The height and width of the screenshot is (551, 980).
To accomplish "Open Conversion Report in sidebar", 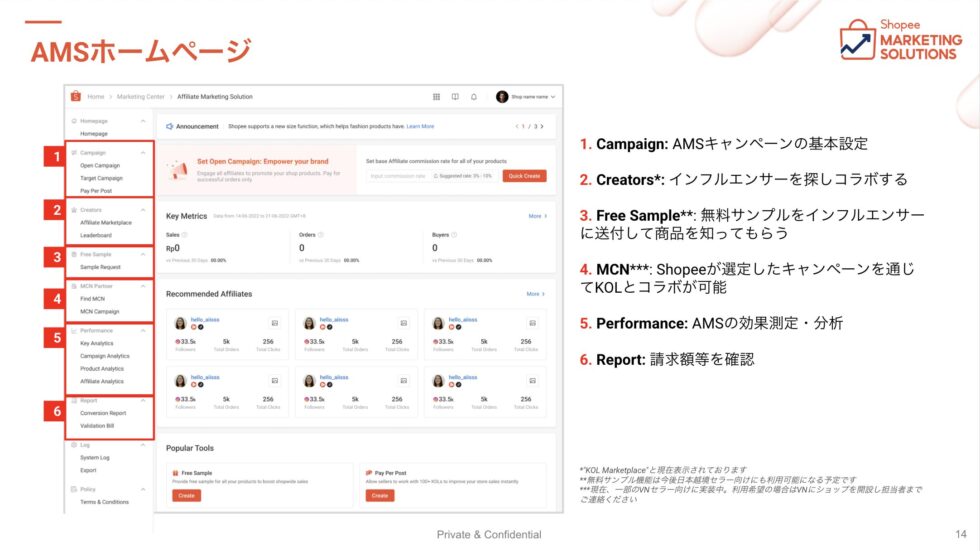I will pyautogui.click(x=103, y=414).
